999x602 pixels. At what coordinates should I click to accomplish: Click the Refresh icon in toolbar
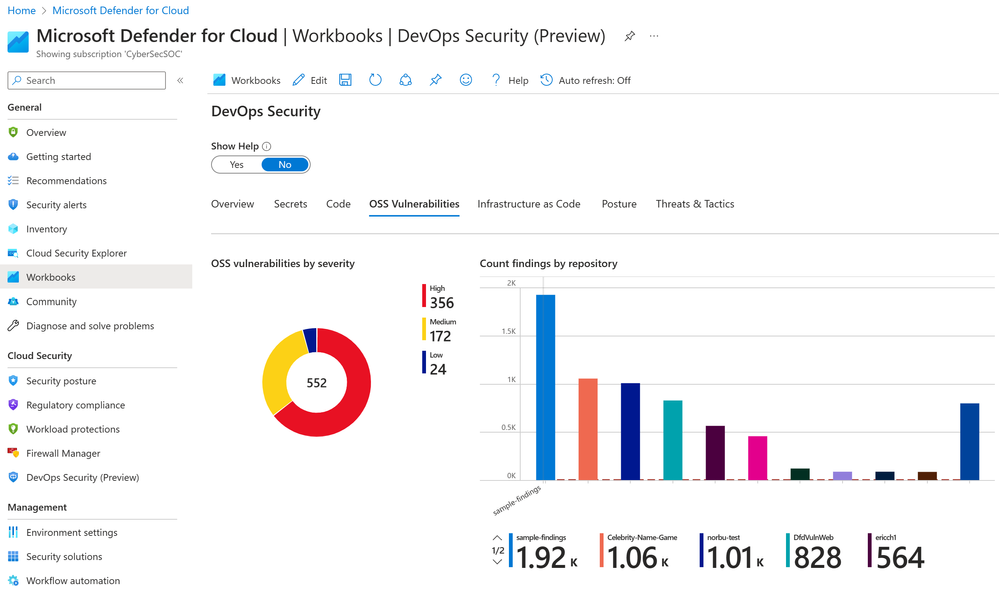(375, 80)
